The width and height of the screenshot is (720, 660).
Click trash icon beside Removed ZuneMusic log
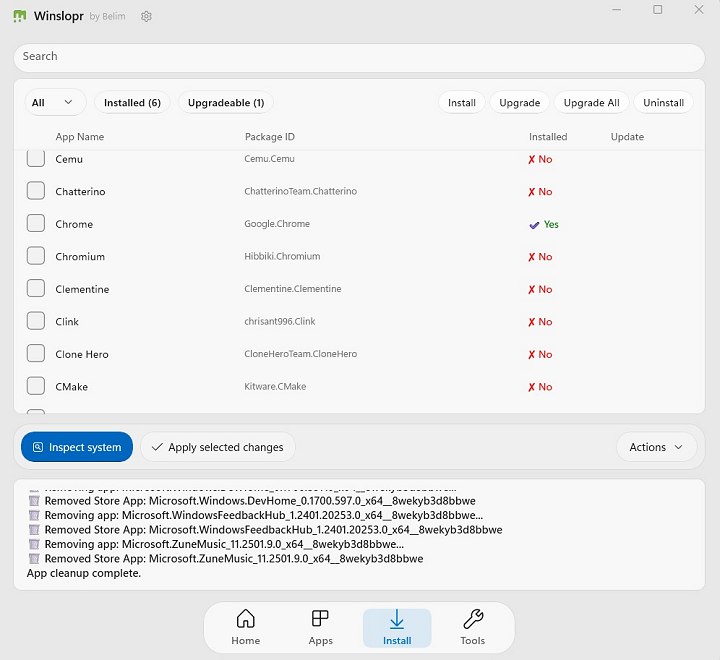pos(34,558)
